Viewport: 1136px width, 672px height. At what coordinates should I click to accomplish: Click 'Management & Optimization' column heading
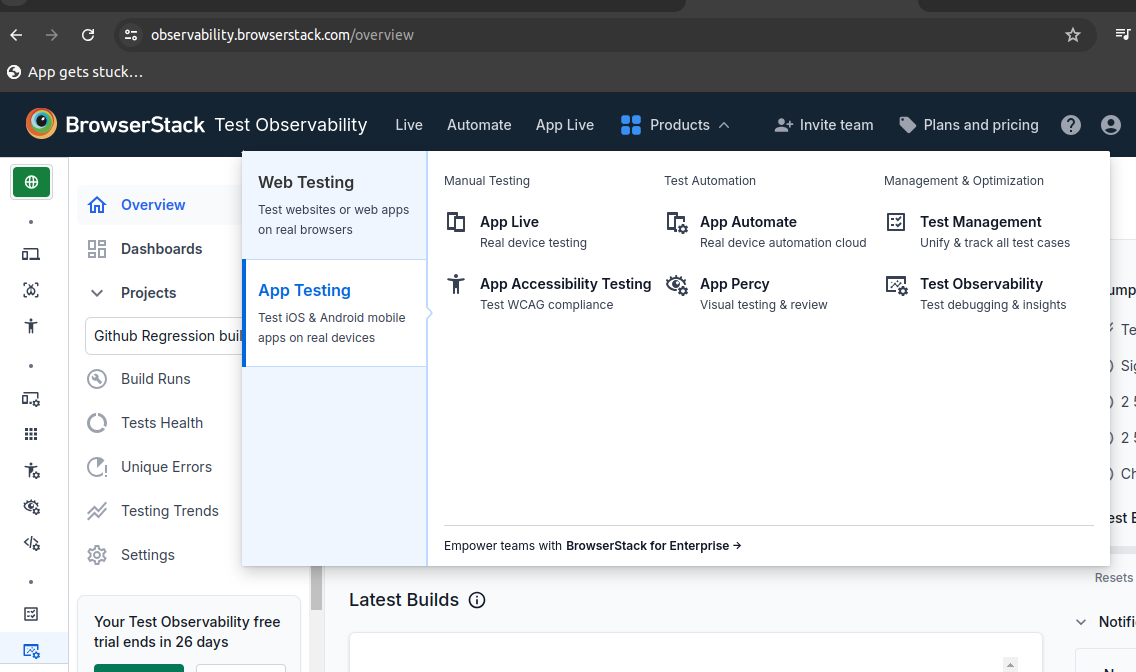click(964, 181)
